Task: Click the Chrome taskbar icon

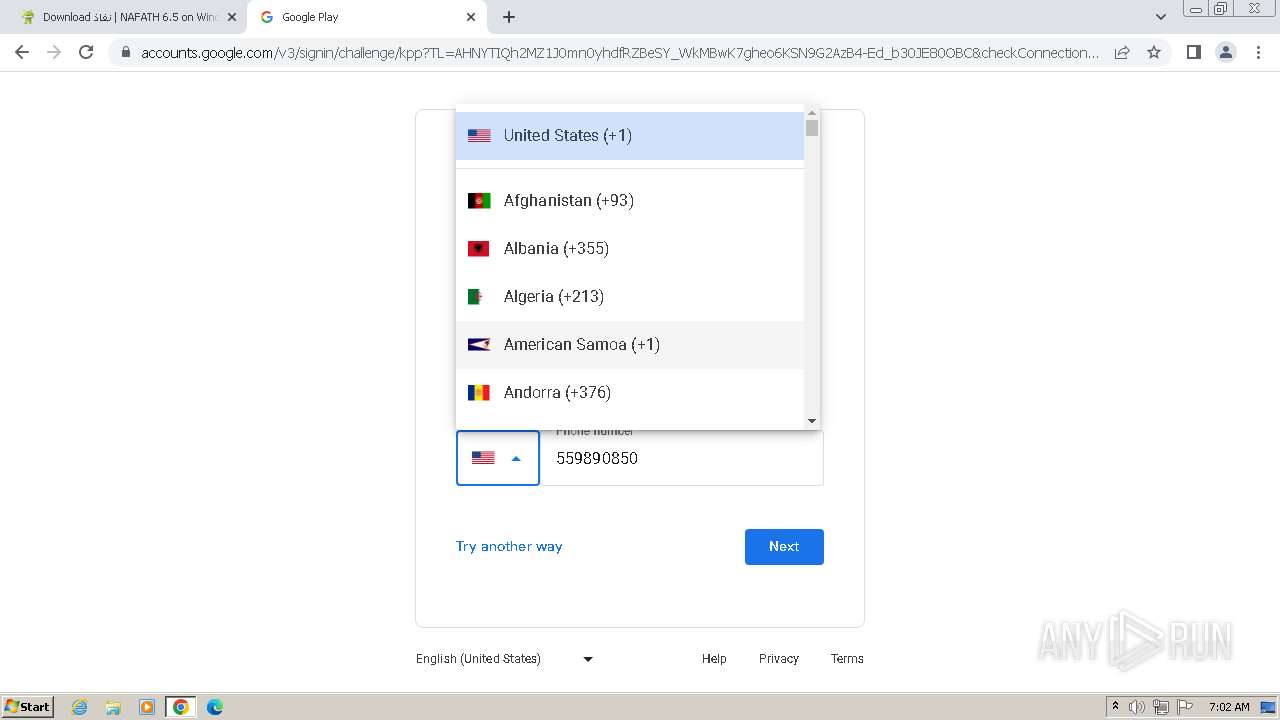Action: (x=181, y=707)
